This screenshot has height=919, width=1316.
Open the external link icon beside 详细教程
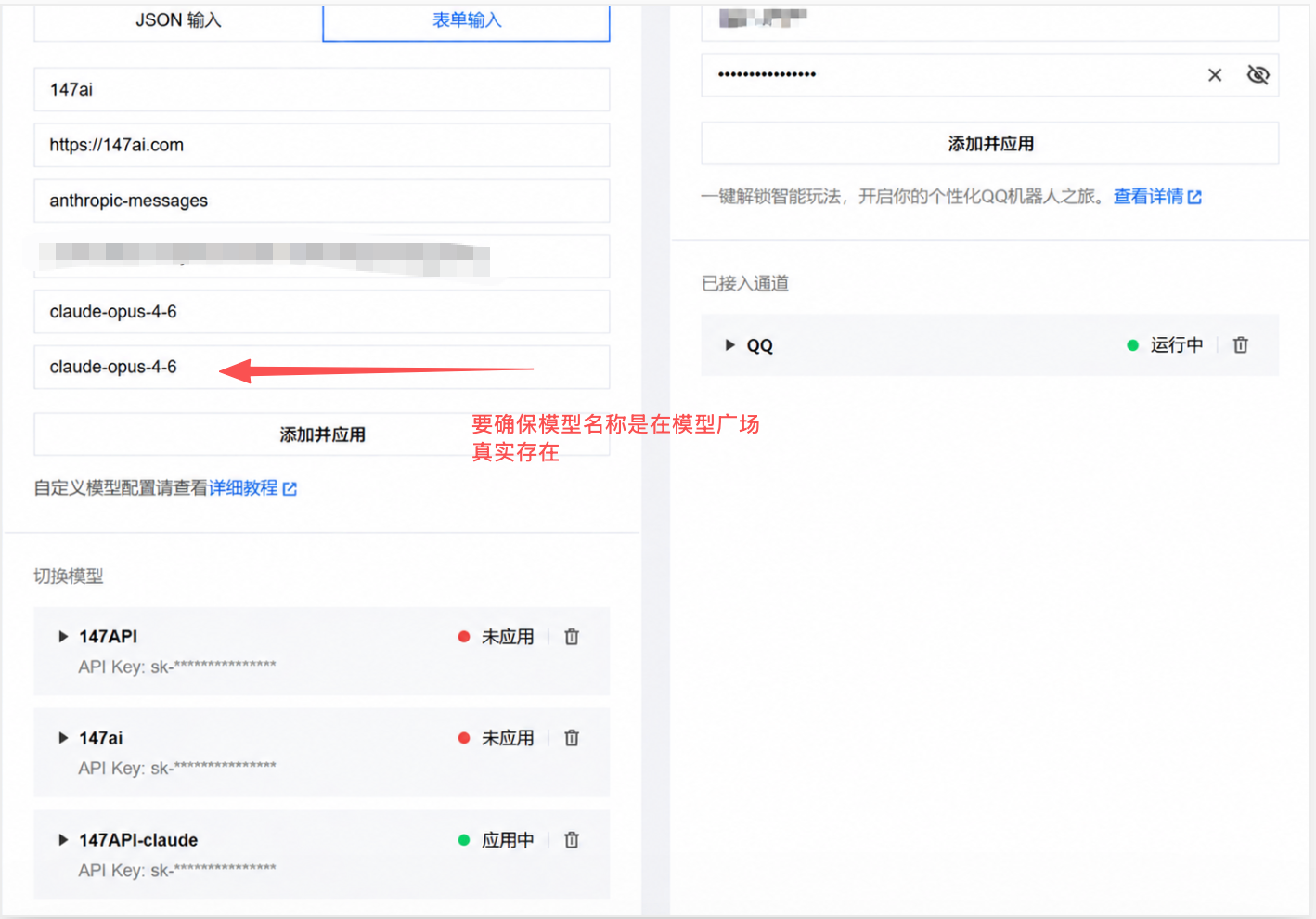(x=290, y=488)
